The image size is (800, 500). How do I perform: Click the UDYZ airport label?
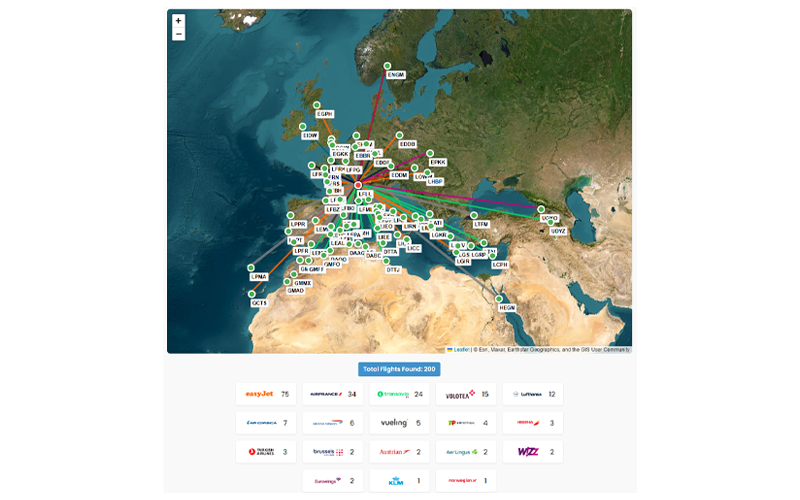558,231
